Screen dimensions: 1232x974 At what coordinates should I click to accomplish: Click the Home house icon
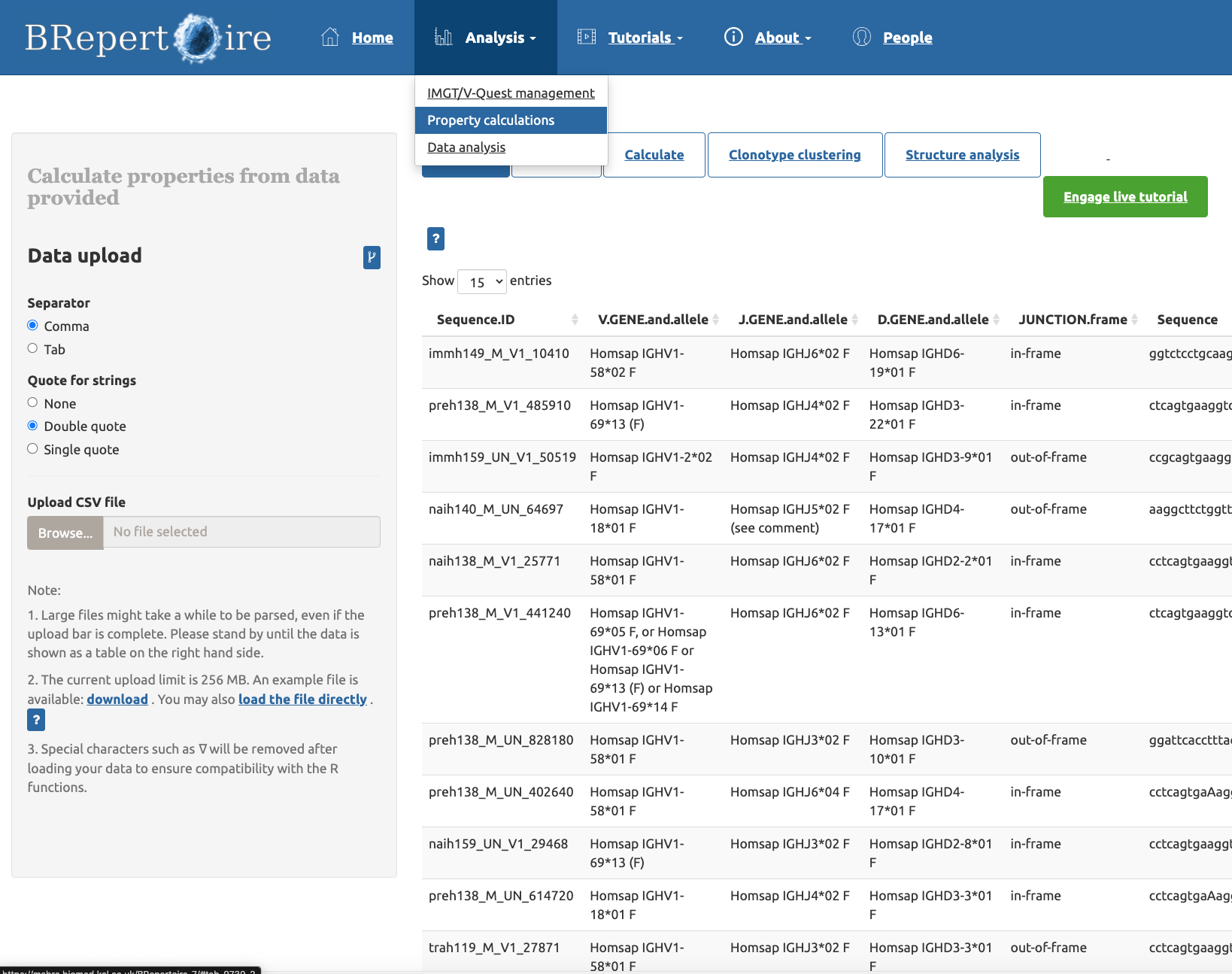[x=330, y=38]
